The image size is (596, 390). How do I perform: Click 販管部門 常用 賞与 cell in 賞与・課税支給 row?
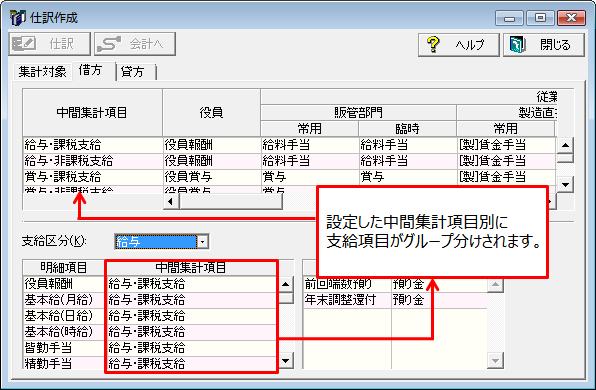click(x=309, y=177)
